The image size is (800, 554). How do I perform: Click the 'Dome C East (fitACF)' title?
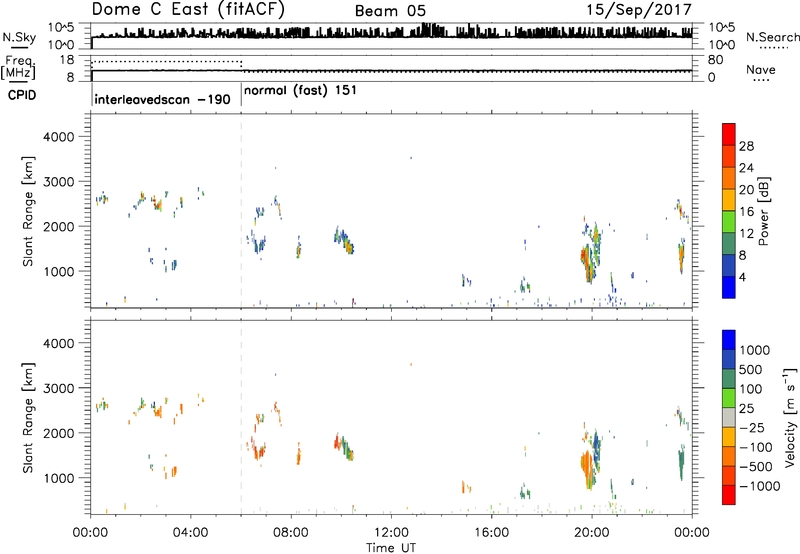(x=188, y=9)
